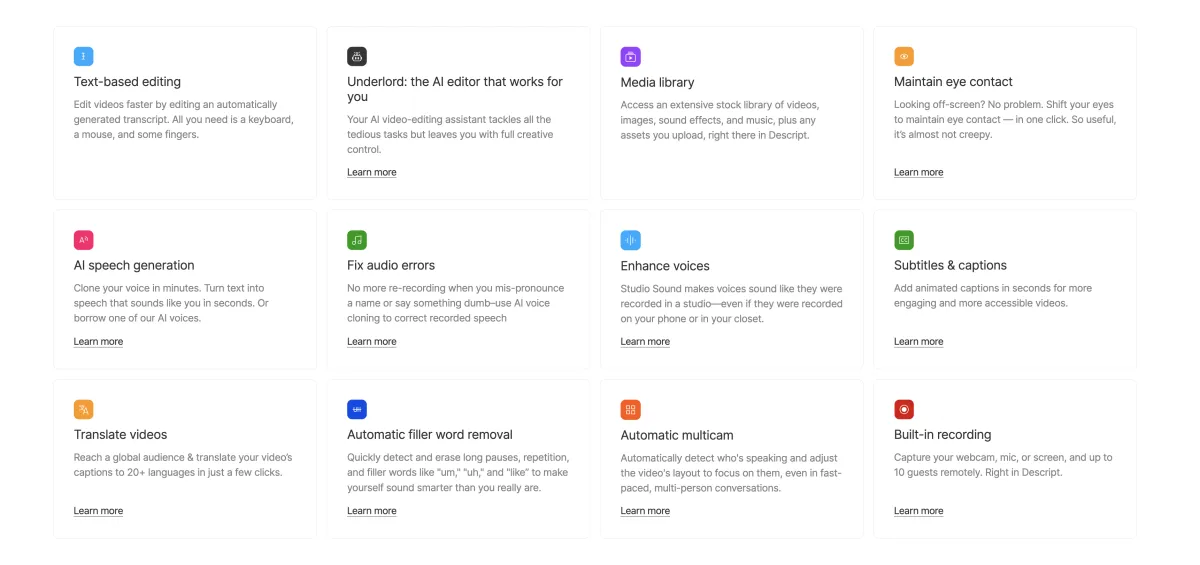
Task: Click the orange eye contact icon
Action: tap(904, 56)
